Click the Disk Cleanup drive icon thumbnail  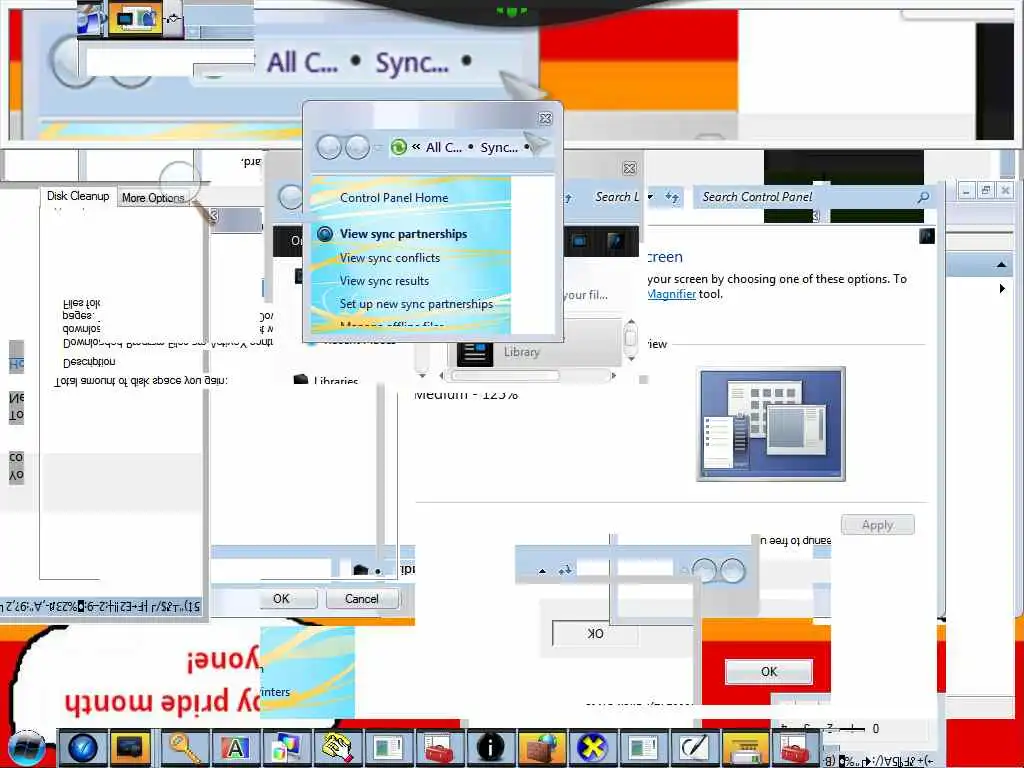point(91,18)
